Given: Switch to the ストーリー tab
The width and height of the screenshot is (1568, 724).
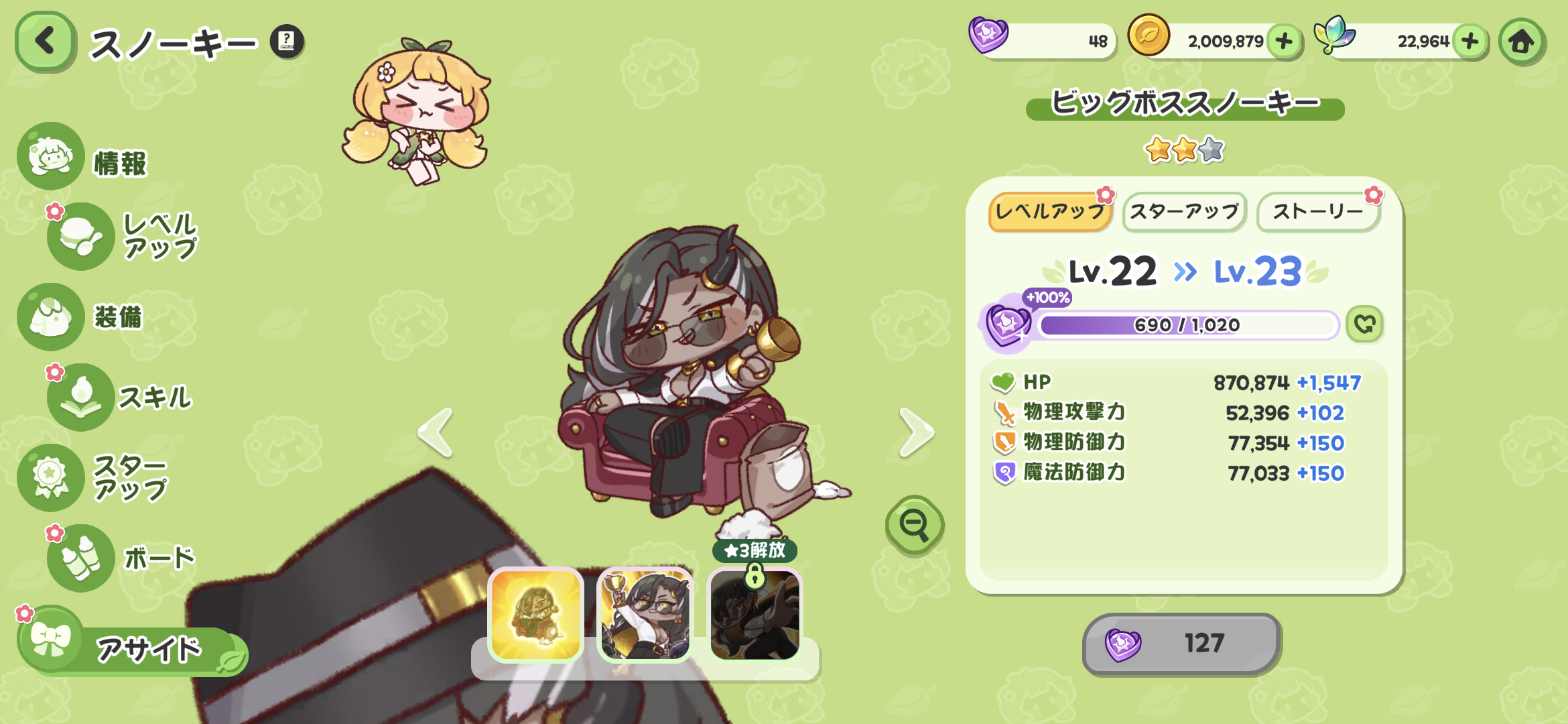Looking at the screenshot, I should pos(1318,212).
